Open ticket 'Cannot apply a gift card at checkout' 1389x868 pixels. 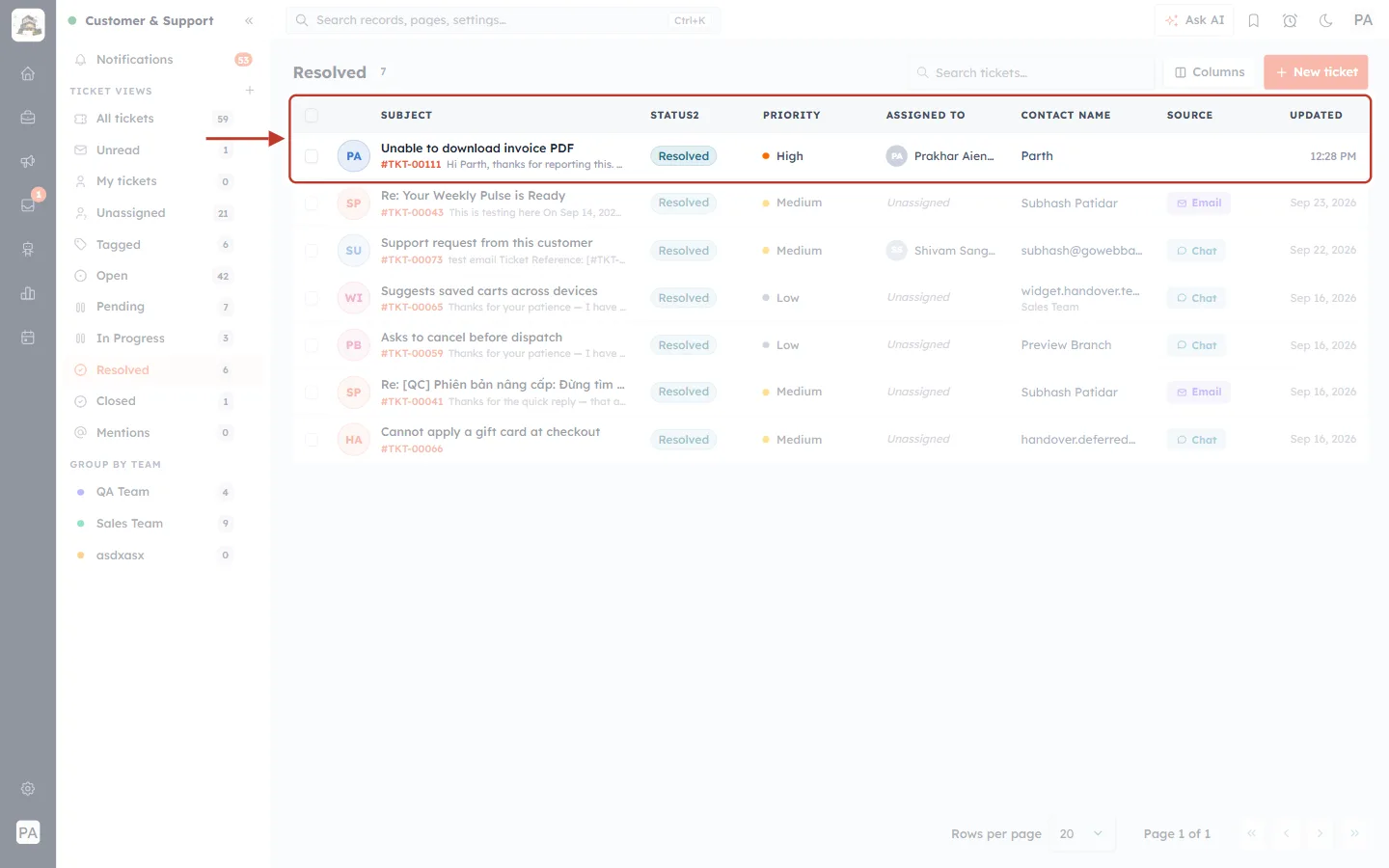point(490,432)
